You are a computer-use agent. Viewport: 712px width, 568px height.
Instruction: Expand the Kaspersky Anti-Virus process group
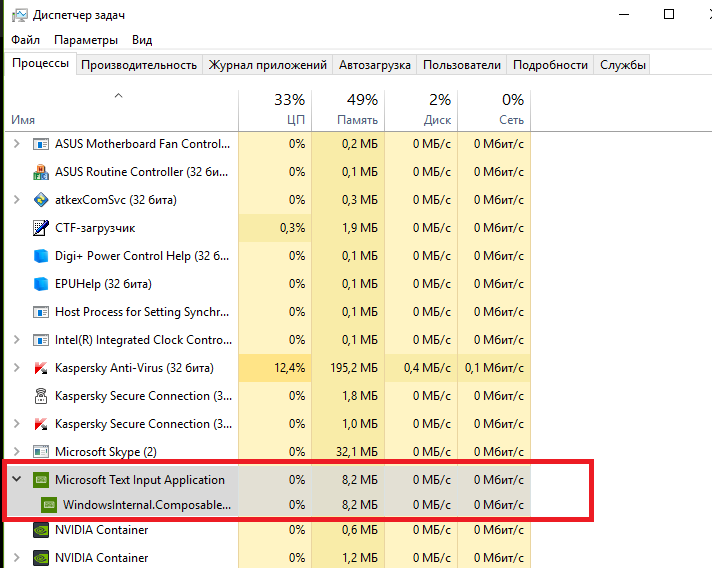coord(17,368)
